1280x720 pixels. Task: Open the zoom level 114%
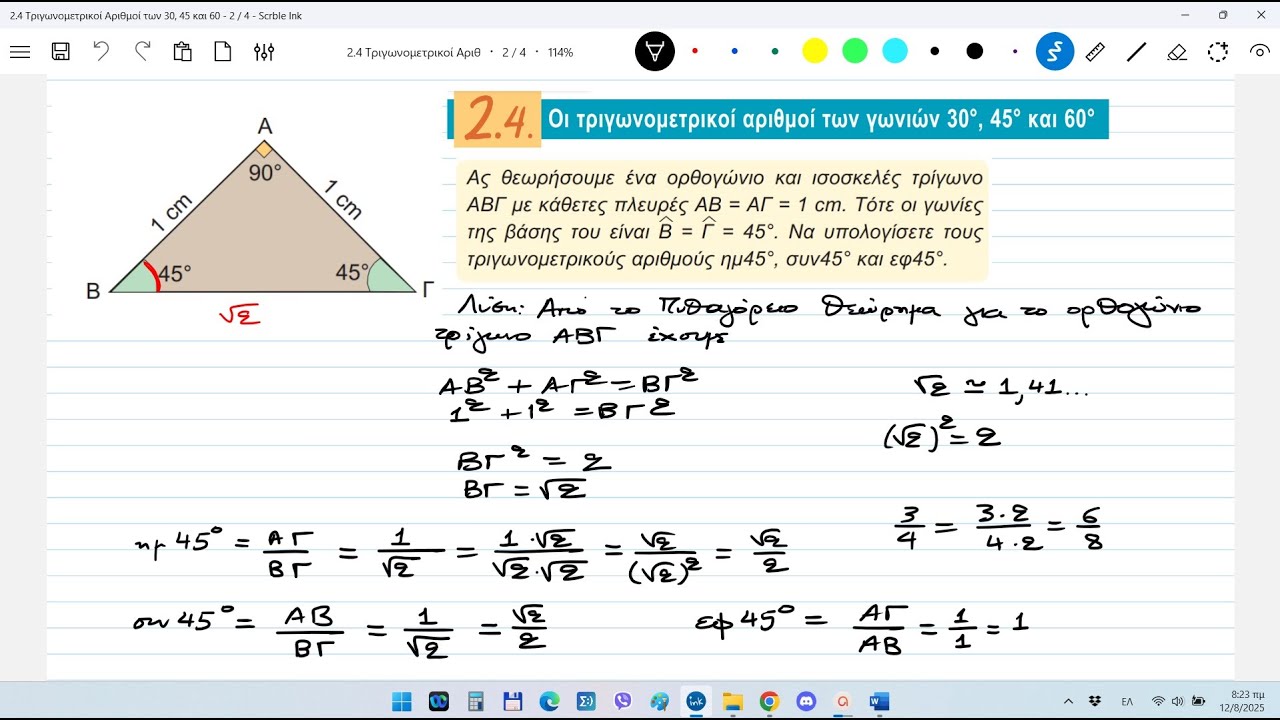click(x=560, y=52)
